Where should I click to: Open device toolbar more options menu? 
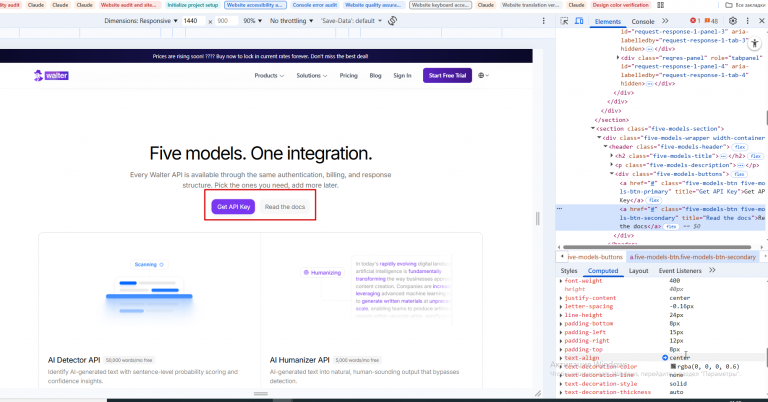pyautogui.click(x=543, y=21)
